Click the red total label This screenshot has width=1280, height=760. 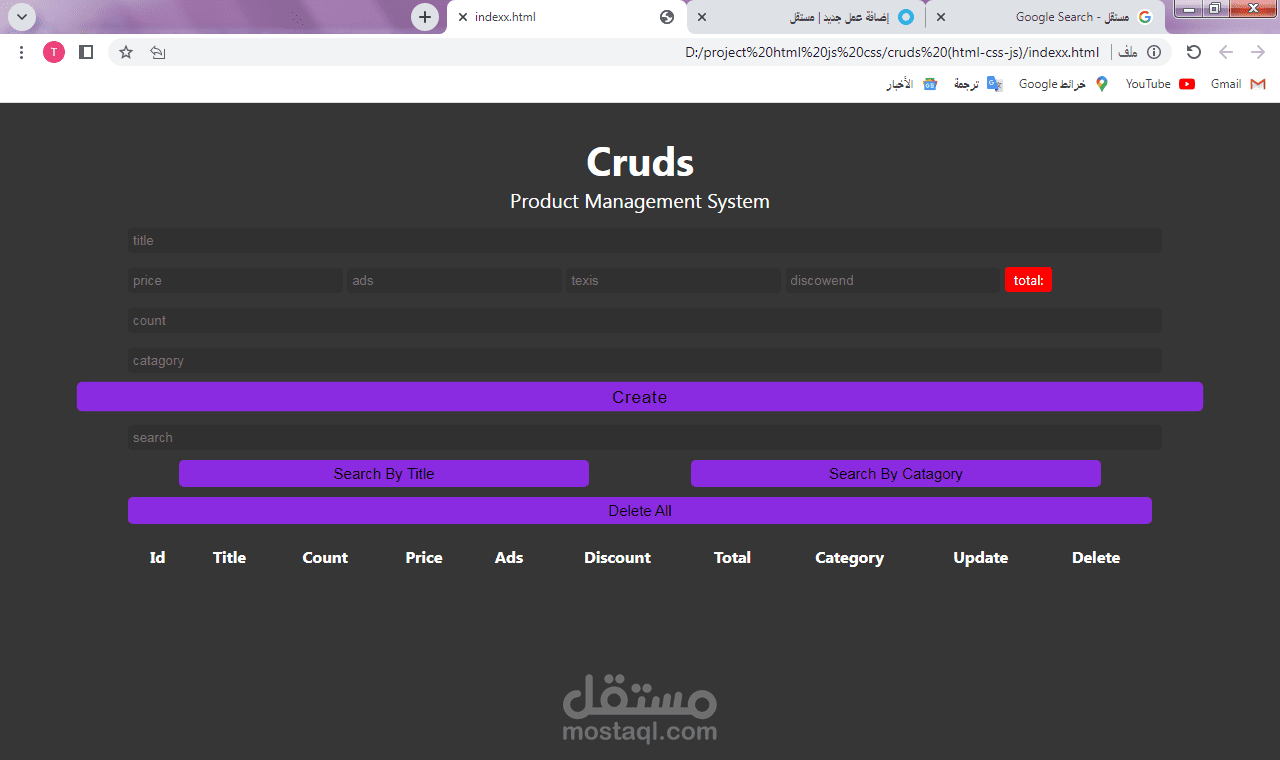[x=1028, y=279]
